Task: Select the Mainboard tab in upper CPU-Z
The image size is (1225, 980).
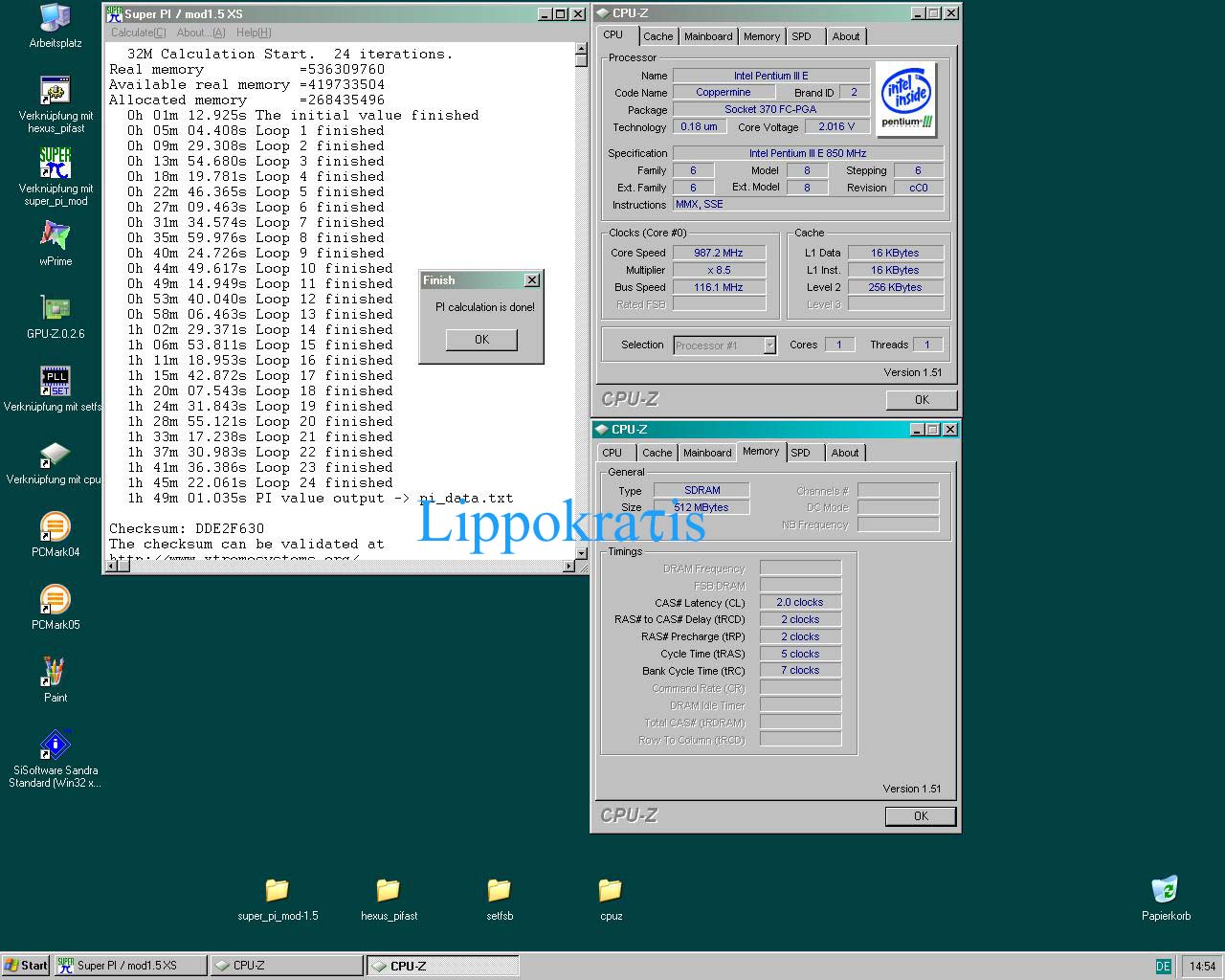Action: point(708,36)
